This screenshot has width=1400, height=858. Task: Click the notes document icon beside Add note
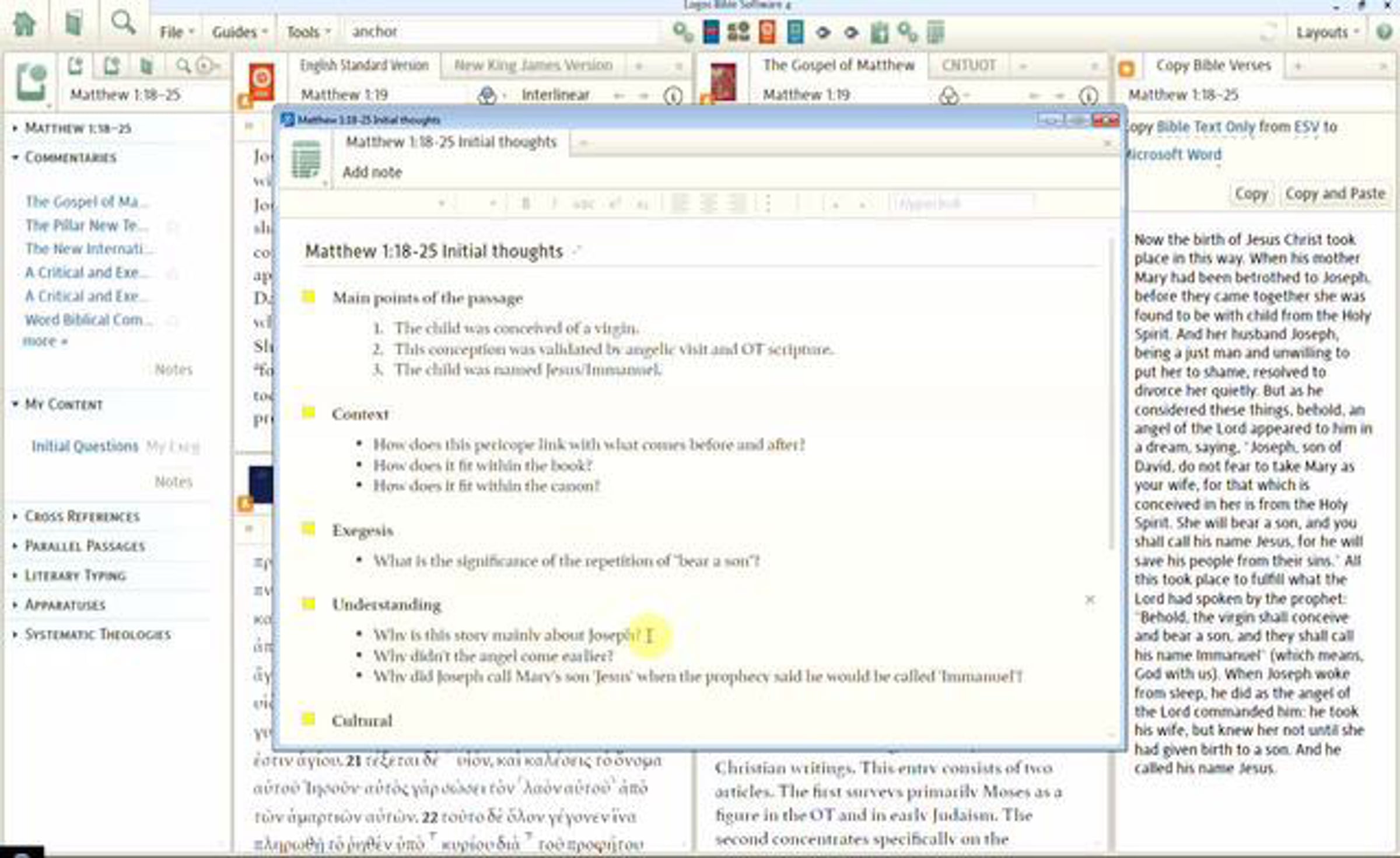[306, 159]
